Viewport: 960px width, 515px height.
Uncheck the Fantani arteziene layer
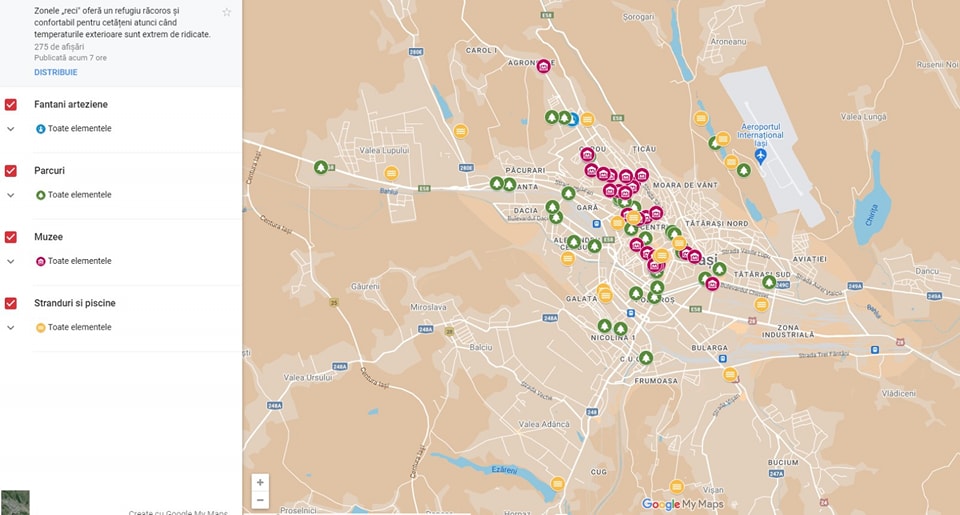point(11,104)
